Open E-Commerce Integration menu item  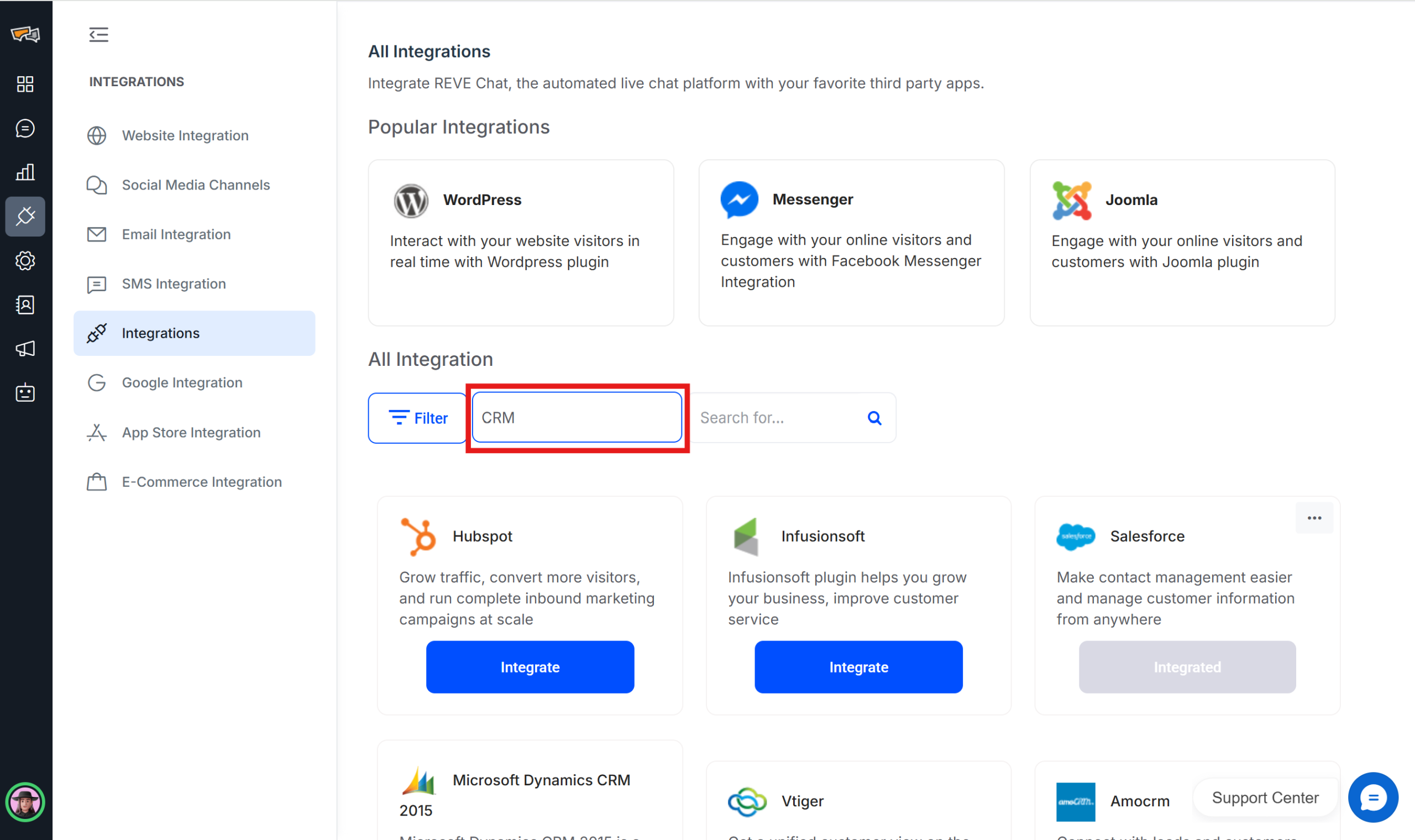pos(194,482)
